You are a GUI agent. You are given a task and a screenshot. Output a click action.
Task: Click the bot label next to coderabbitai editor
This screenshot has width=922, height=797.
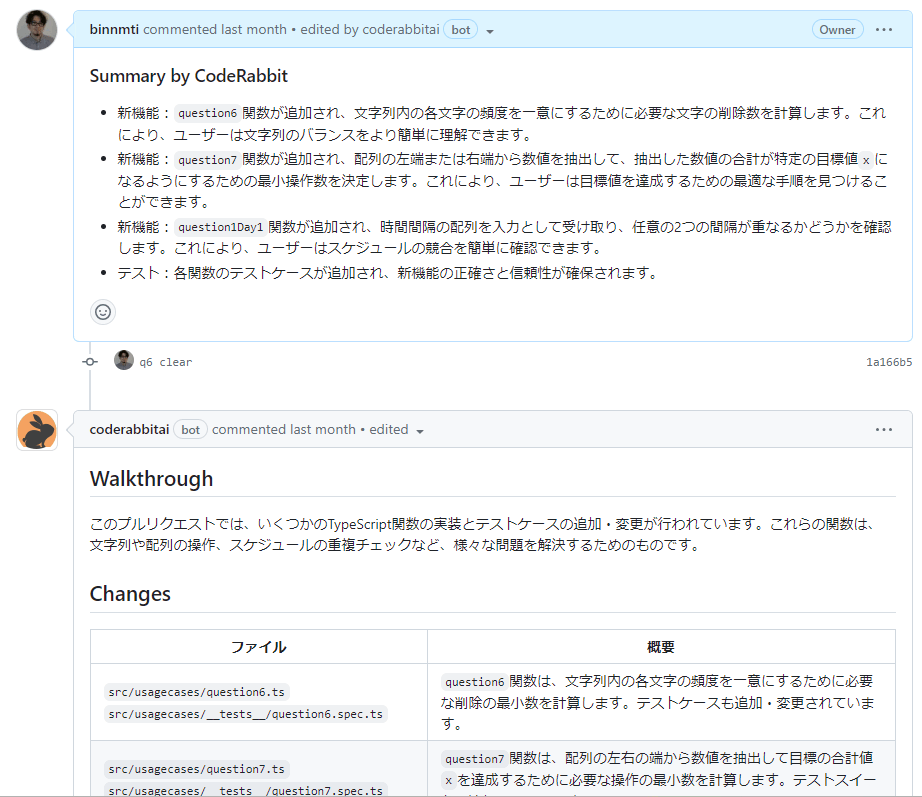click(x=461, y=29)
